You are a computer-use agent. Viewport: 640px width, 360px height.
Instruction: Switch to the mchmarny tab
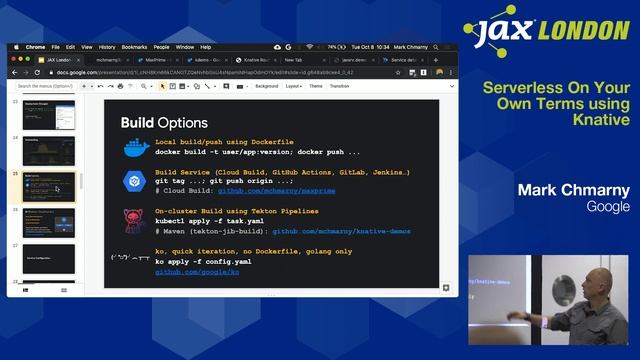(108, 60)
